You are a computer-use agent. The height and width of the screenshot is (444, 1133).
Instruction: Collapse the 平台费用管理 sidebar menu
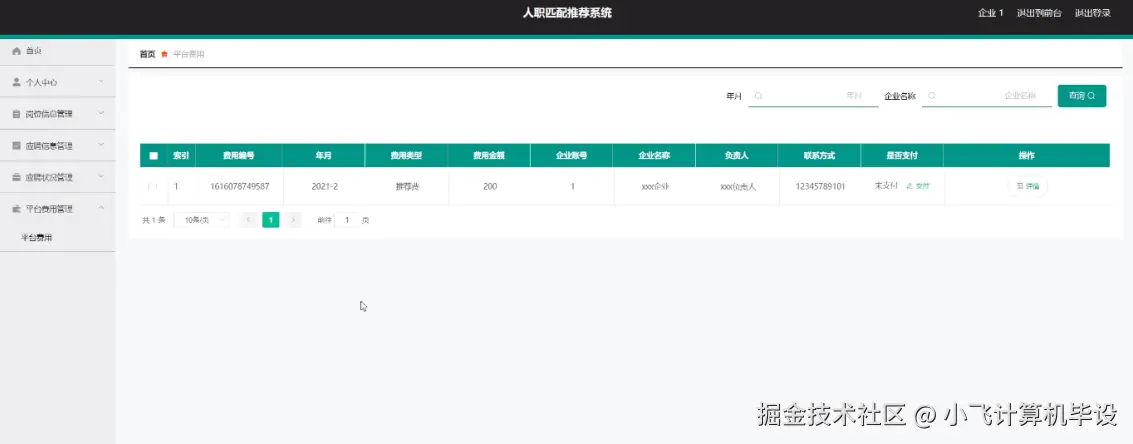click(x=58, y=209)
